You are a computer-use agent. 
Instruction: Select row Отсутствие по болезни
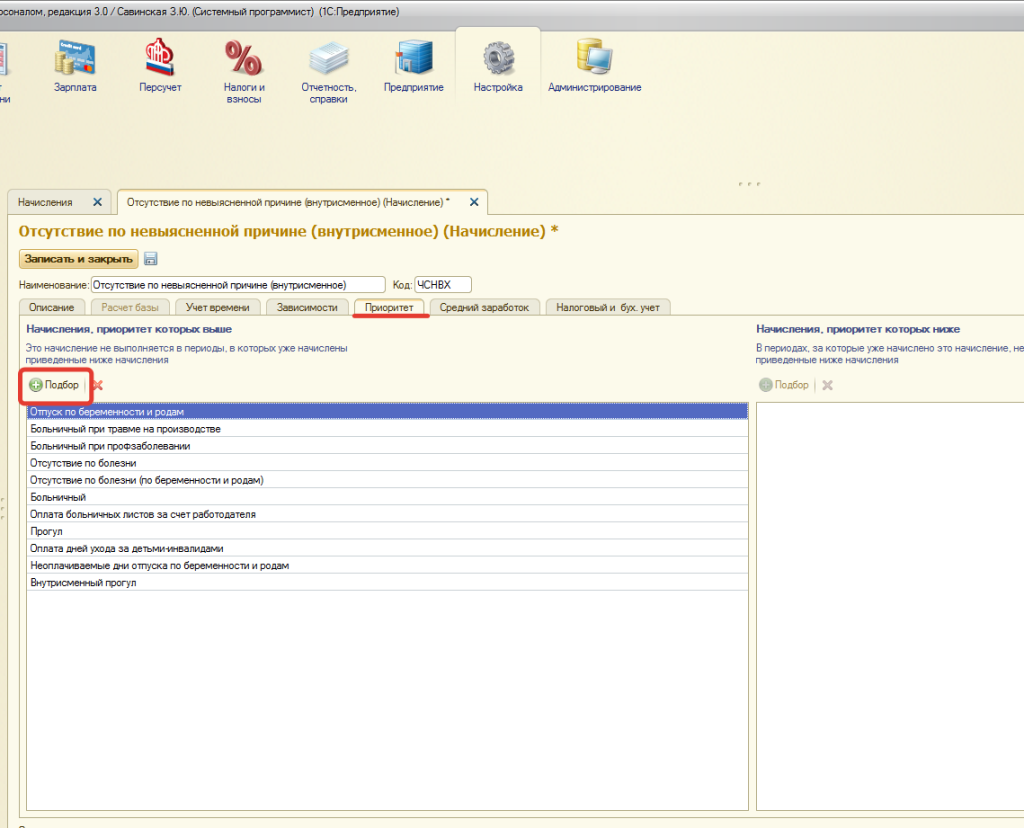(387, 463)
